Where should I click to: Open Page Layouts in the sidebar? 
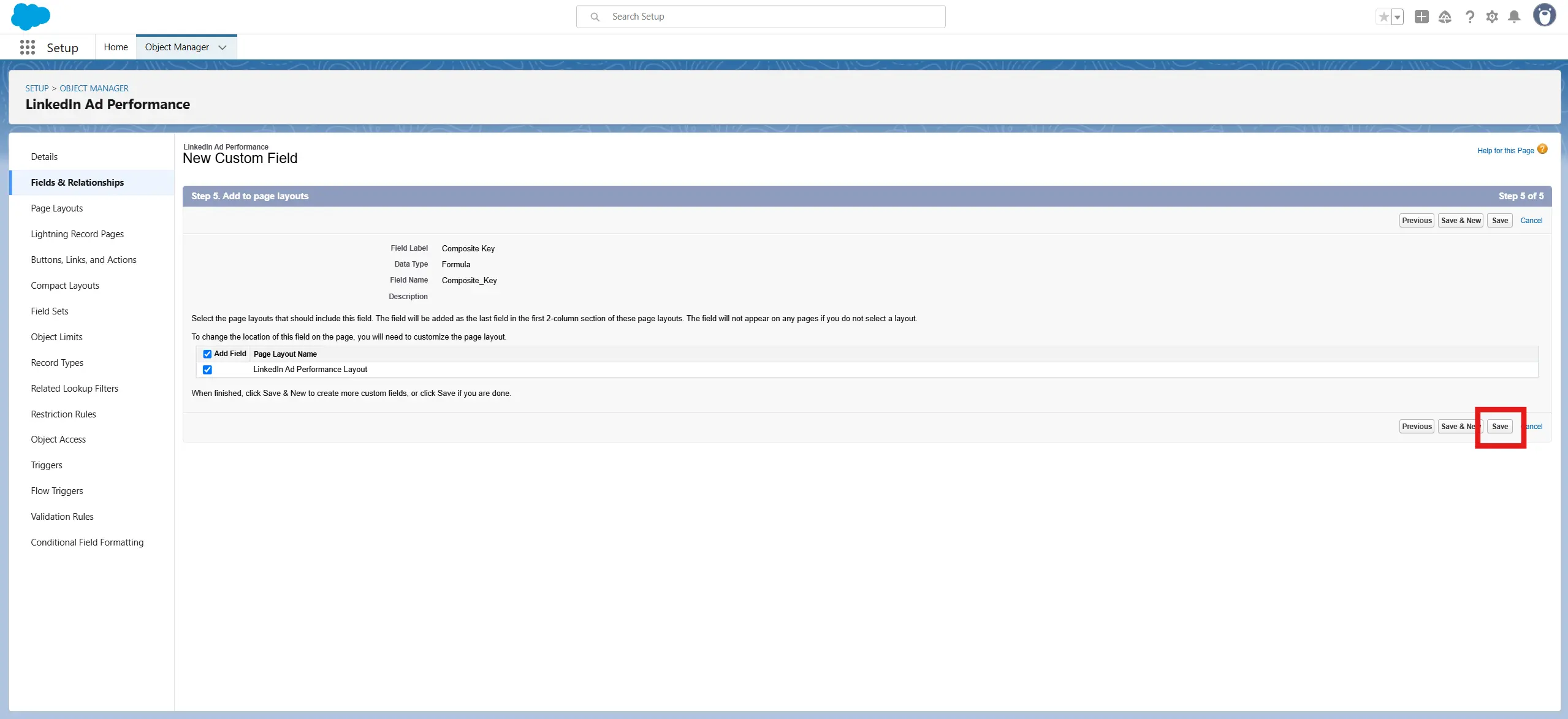[x=57, y=208]
